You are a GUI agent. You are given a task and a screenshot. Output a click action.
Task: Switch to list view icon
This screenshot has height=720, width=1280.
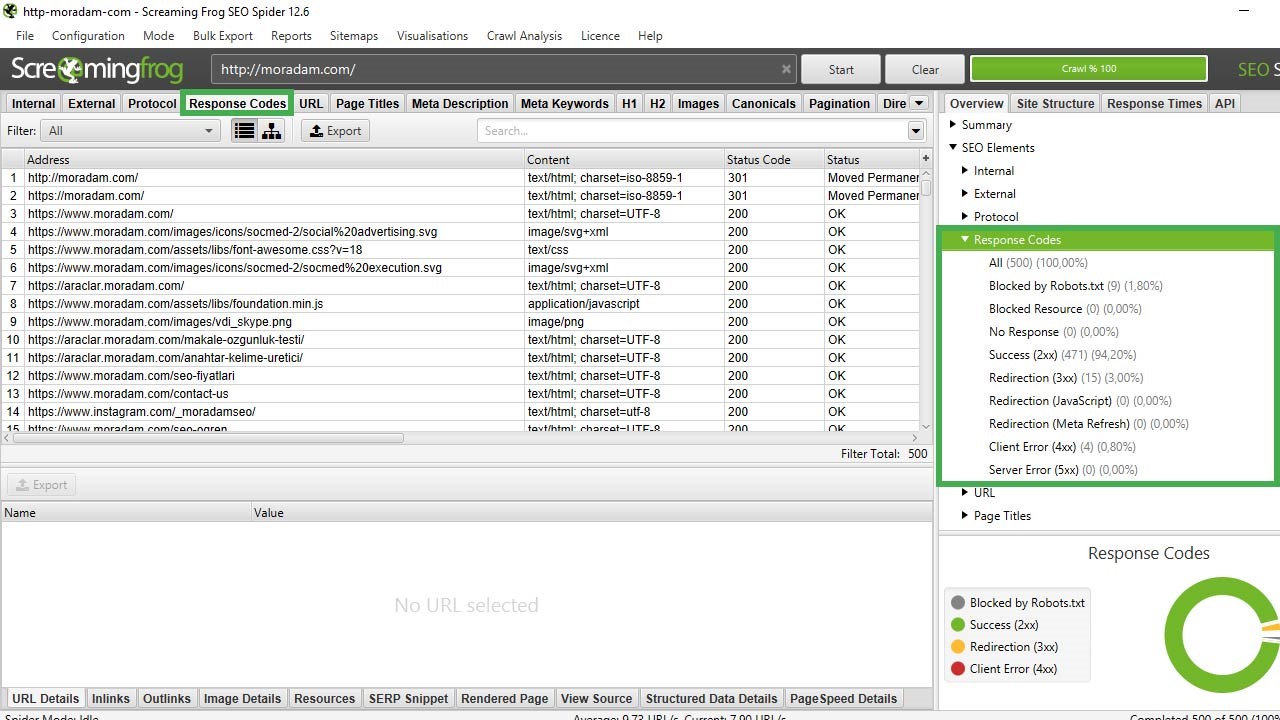[244, 131]
